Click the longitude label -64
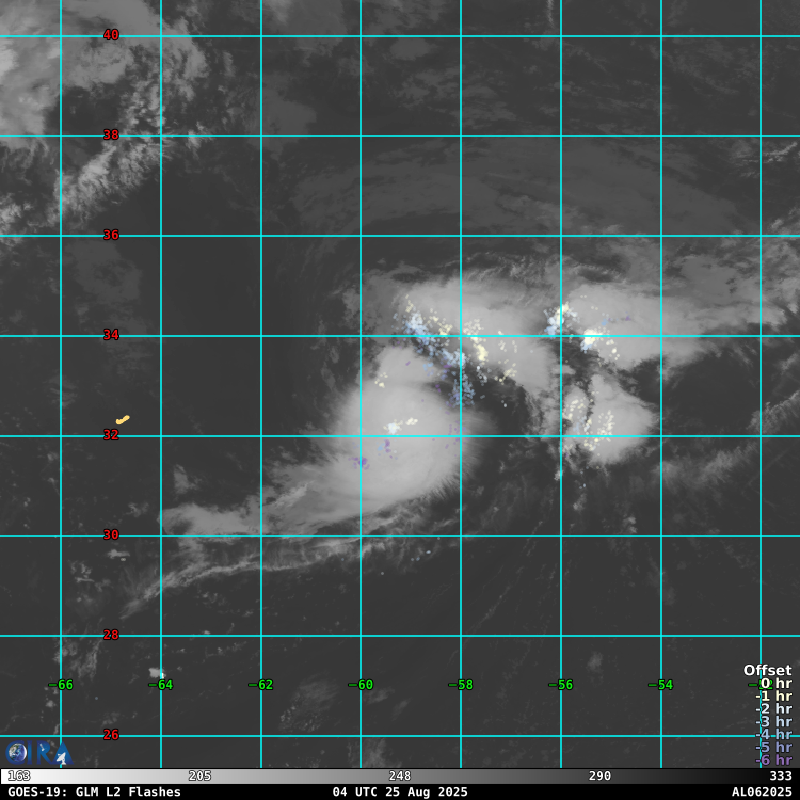800x800 pixels. click(161, 685)
